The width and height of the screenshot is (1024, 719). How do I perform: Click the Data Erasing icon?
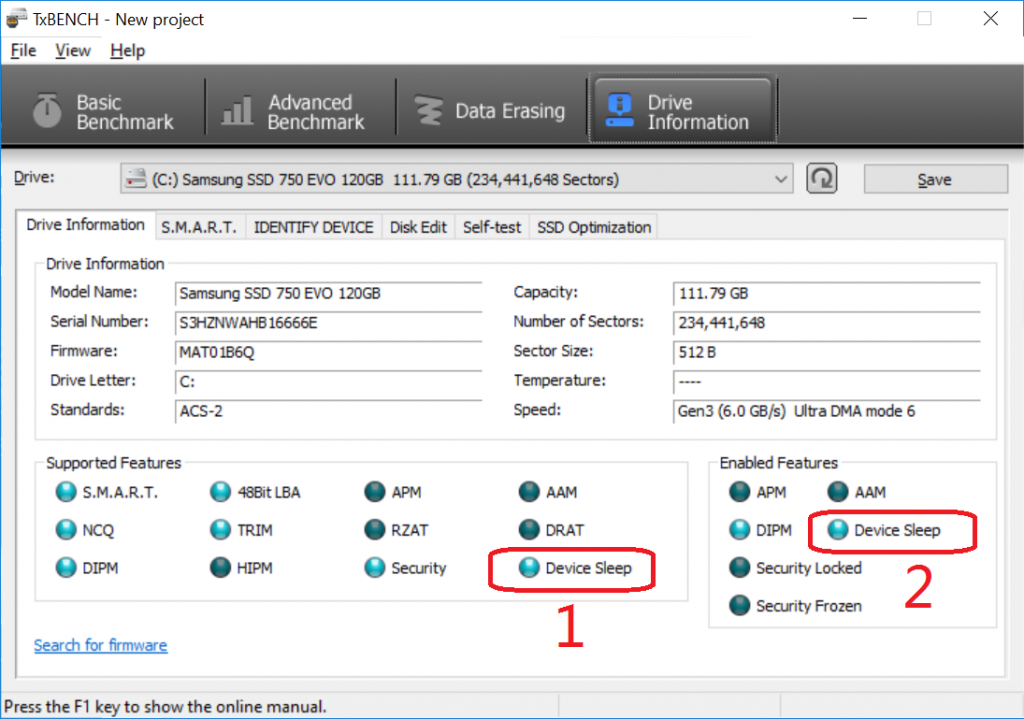click(x=429, y=110)
